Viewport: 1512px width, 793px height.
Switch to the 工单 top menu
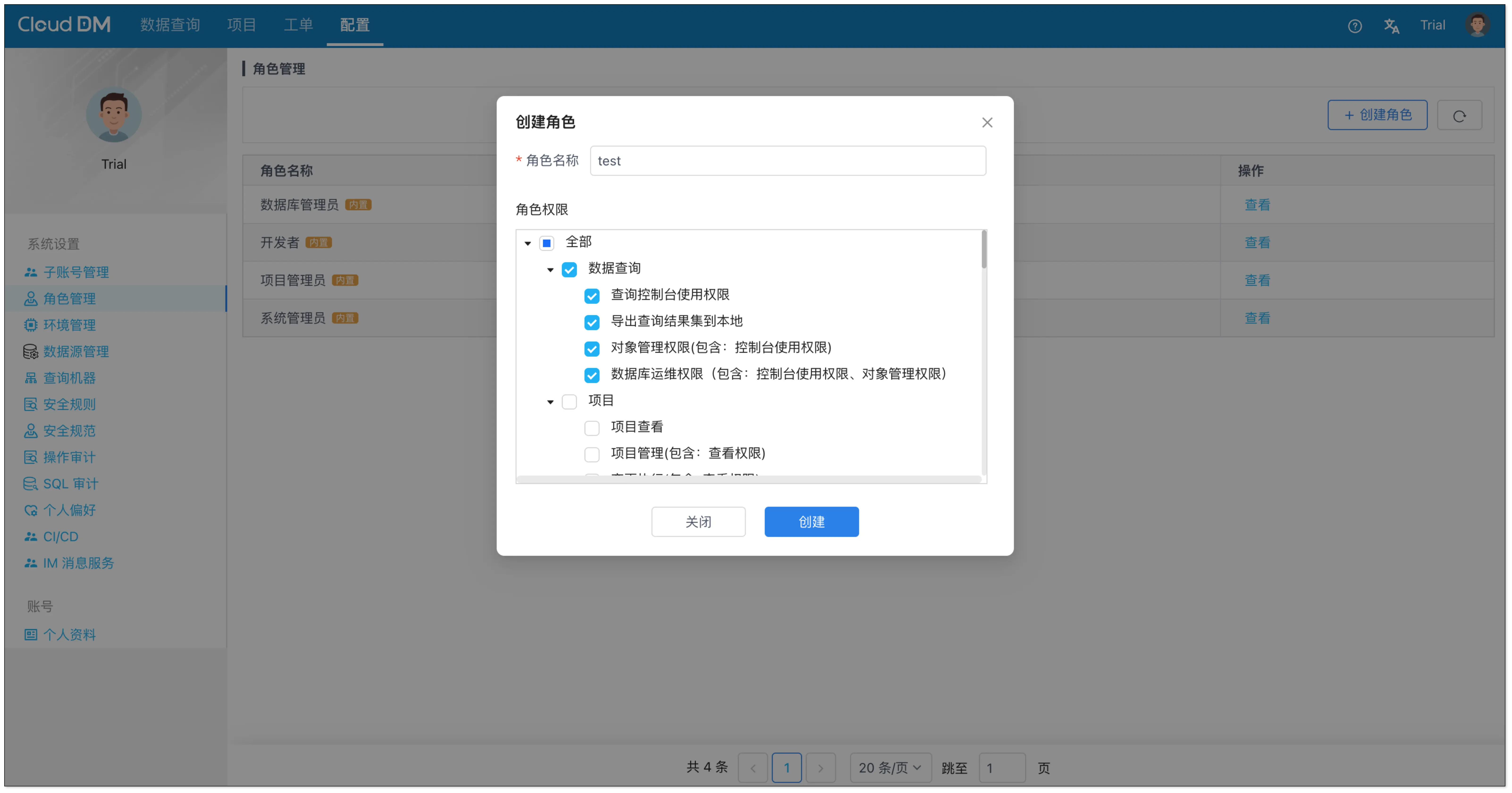point(298,25)
